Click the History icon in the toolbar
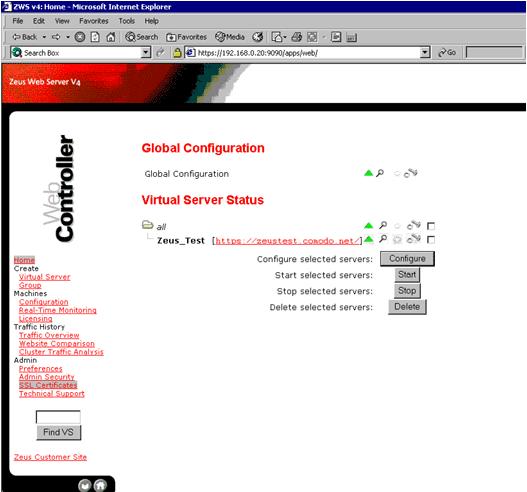The width and height of the screenshot is (527, 492). 258,37
